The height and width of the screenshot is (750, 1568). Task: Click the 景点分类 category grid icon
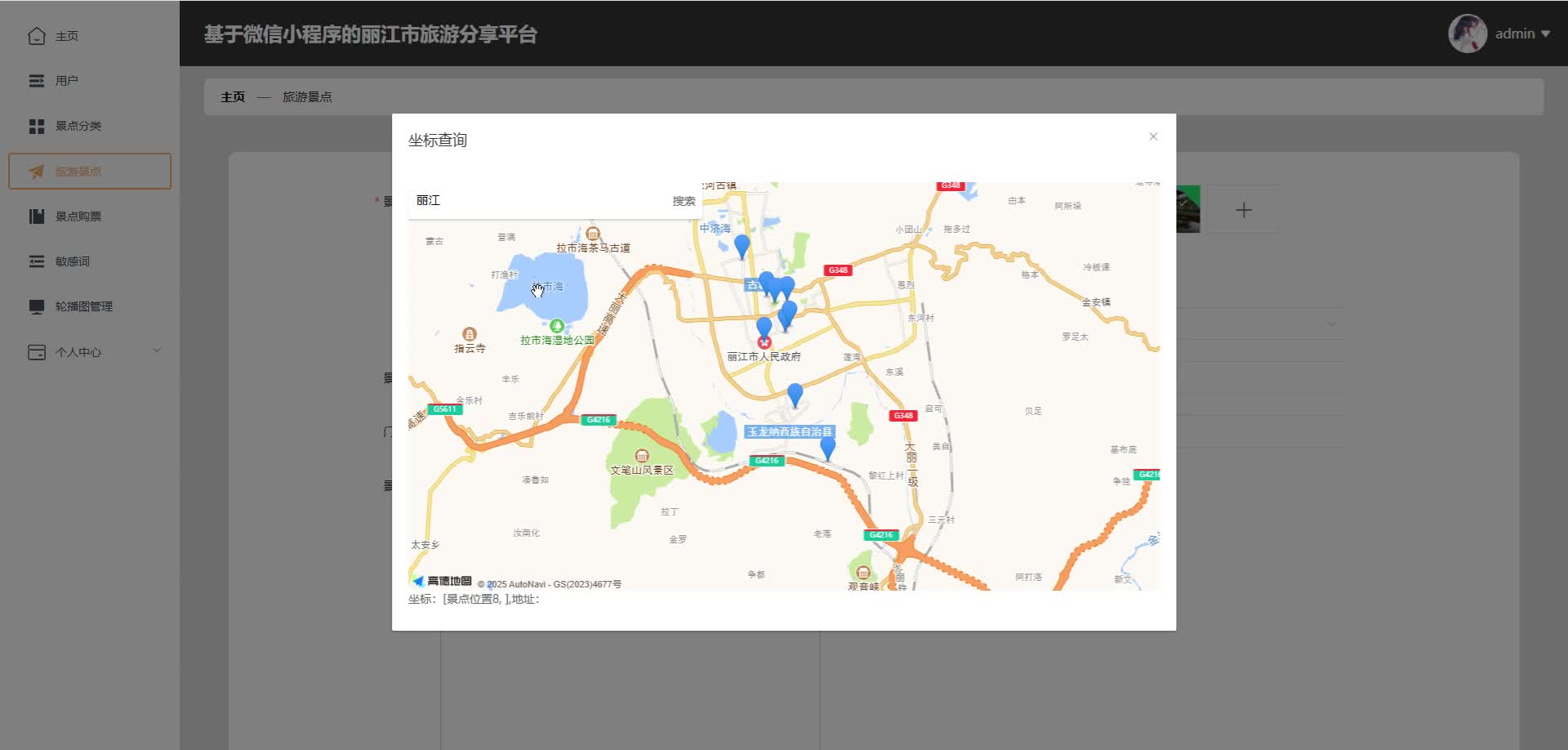point(36,126)
